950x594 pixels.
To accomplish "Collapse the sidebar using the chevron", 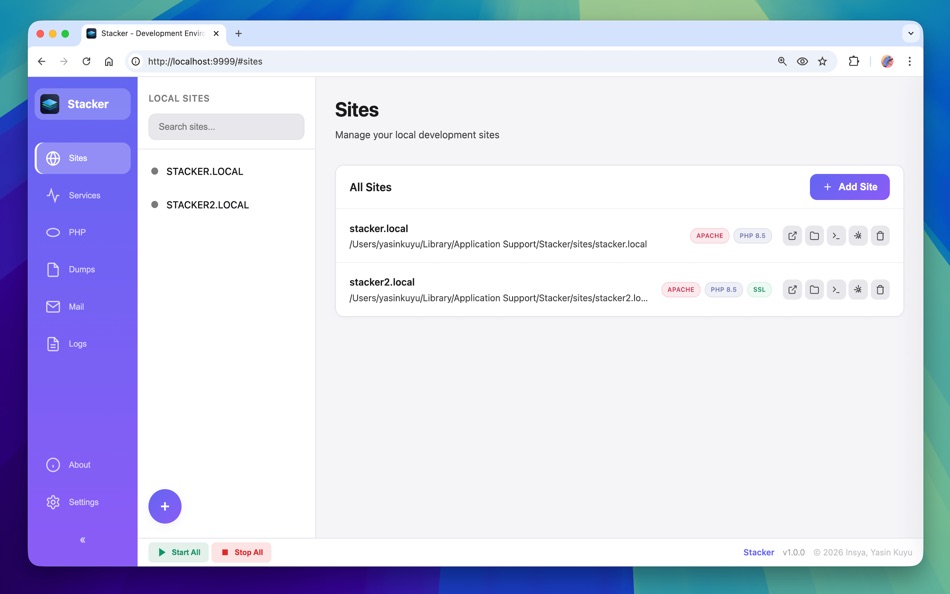I will click(x=82, y=539).
